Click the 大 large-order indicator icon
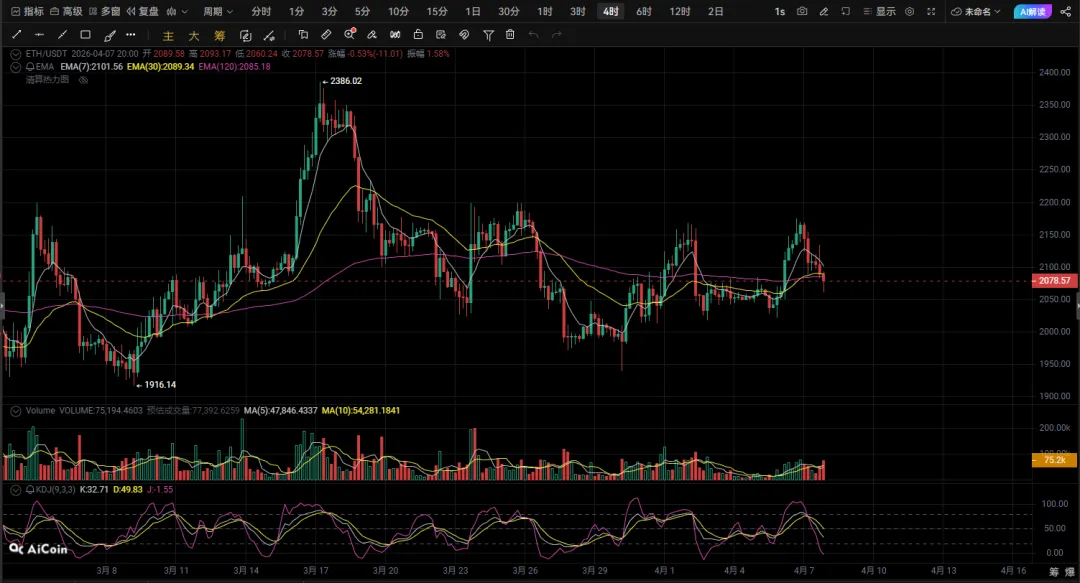1080x583 pixels. (x=194, y=36)
